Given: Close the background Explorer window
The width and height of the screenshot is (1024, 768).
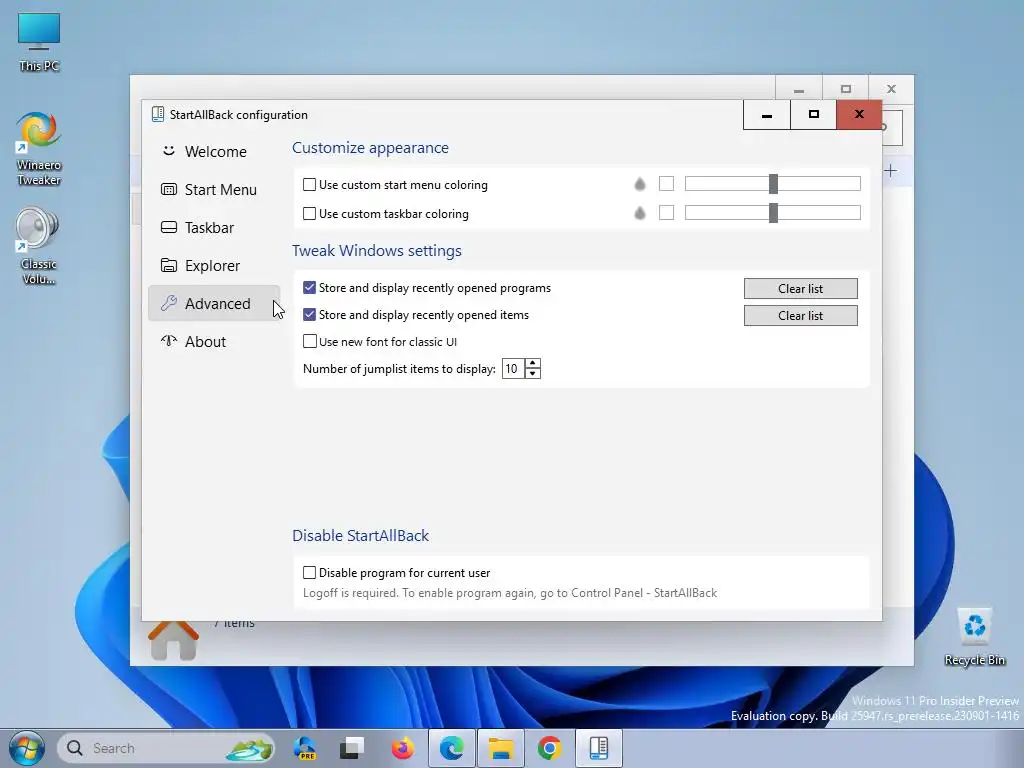Looking at the screenshot, I should click(x=891, y=89).
